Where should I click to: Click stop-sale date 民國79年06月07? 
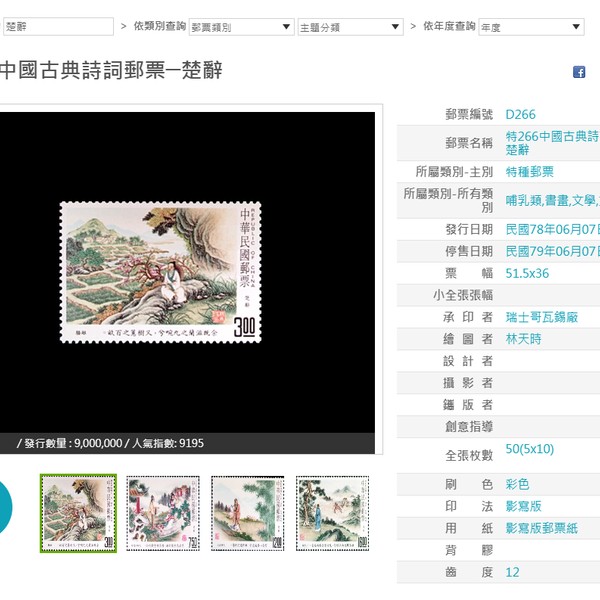[x=552, y=251]
